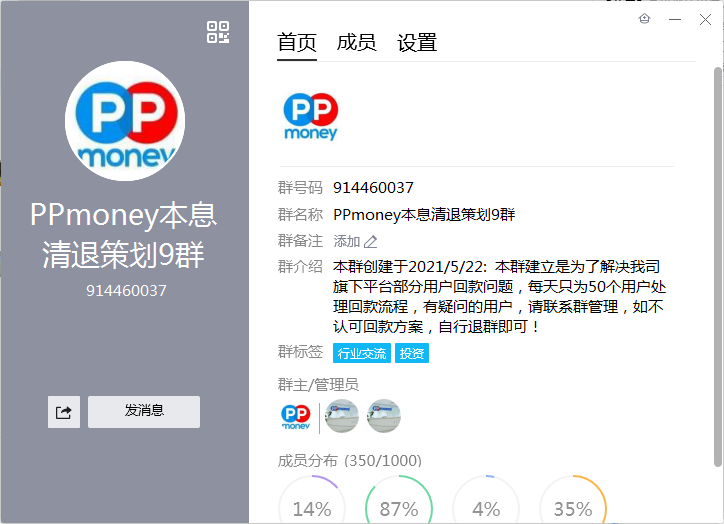This screenshot has height=524, width=724.
Task: Click the 87% member distribution ring
Action: point(399,500)
